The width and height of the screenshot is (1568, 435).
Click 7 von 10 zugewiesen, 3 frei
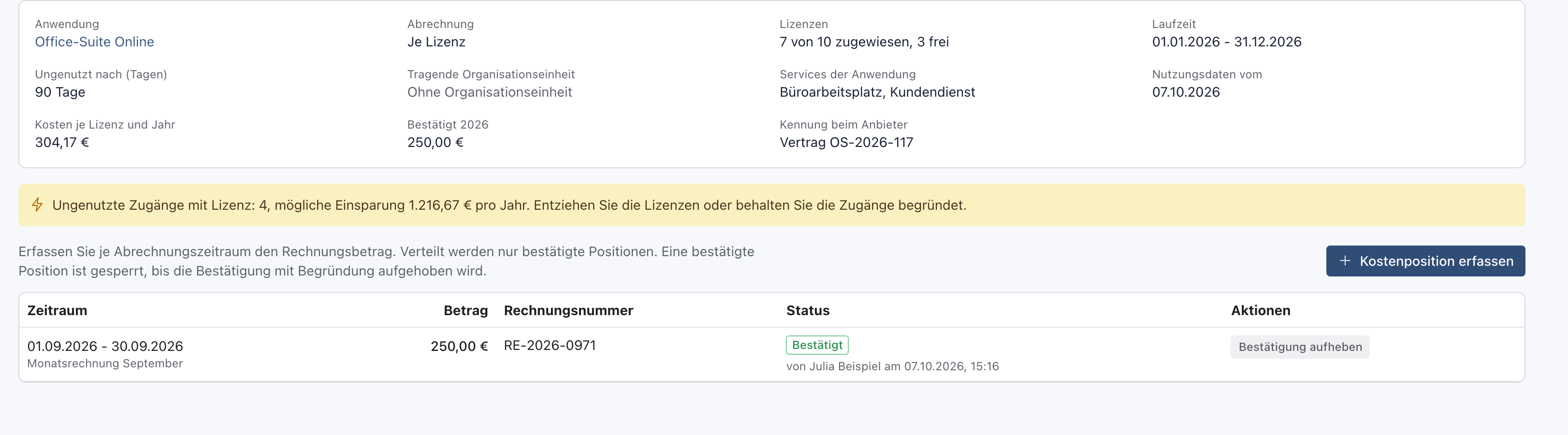(x=864, y=42)
